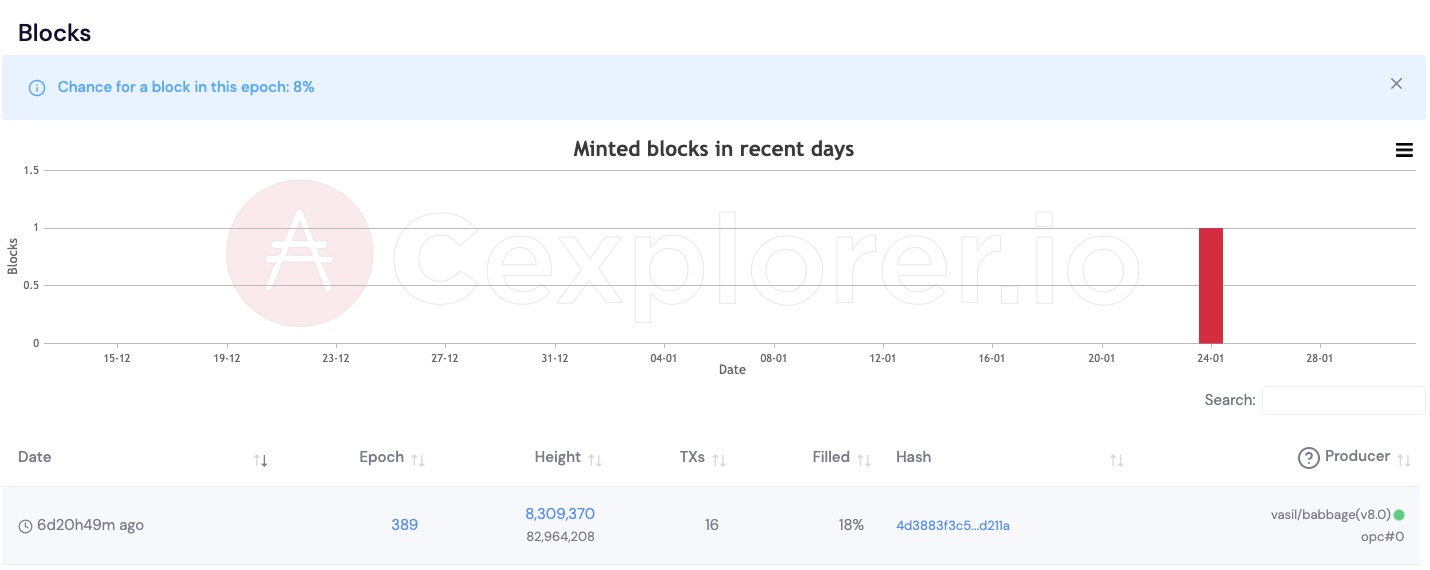
Task: Sort the table by Date
Action: pos(261,460)
